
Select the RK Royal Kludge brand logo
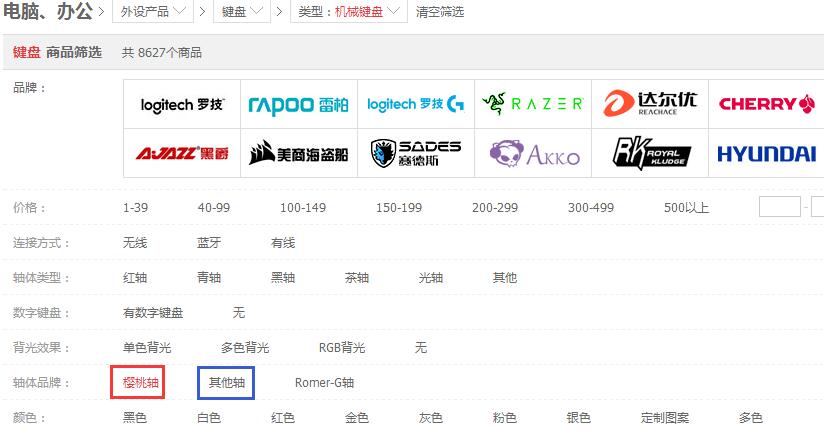coord(650,153)
